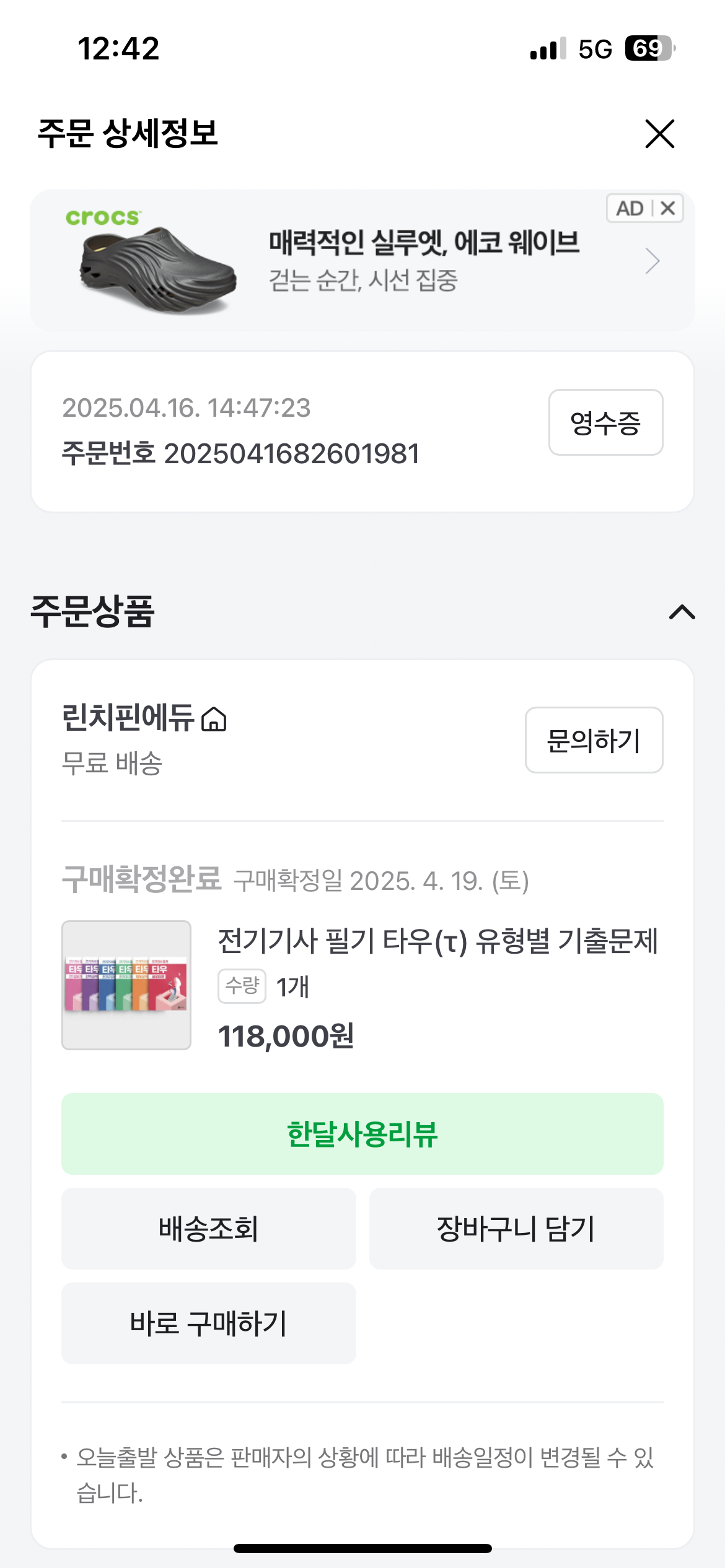Tap the AD label badge
This screenshot has height=1568, width=725.
pyautogui.click(x=630, y=209)
